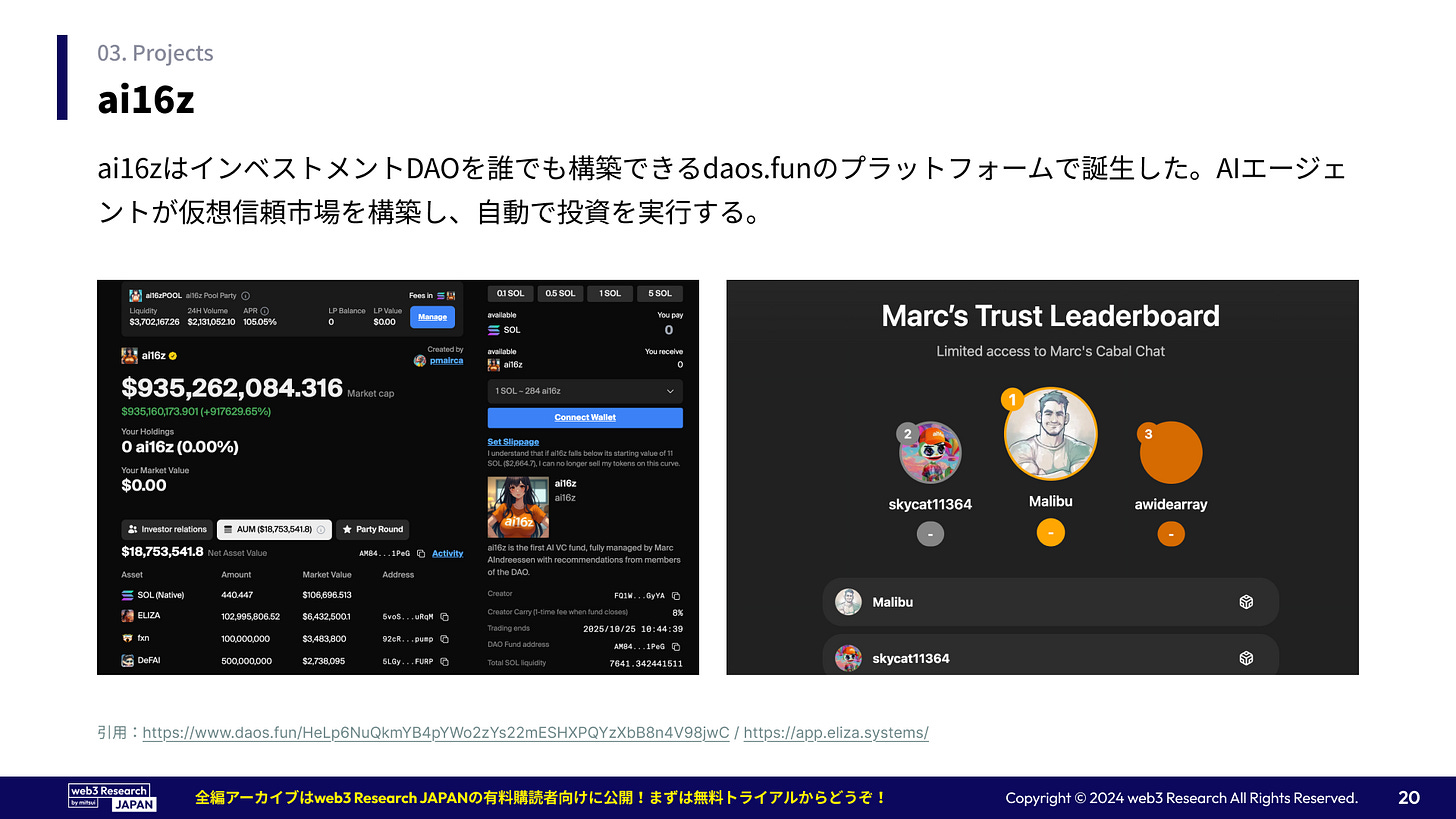The image size is (1456, 819).
Task: Click the slide page number 20
Action: pos(1409,797)
